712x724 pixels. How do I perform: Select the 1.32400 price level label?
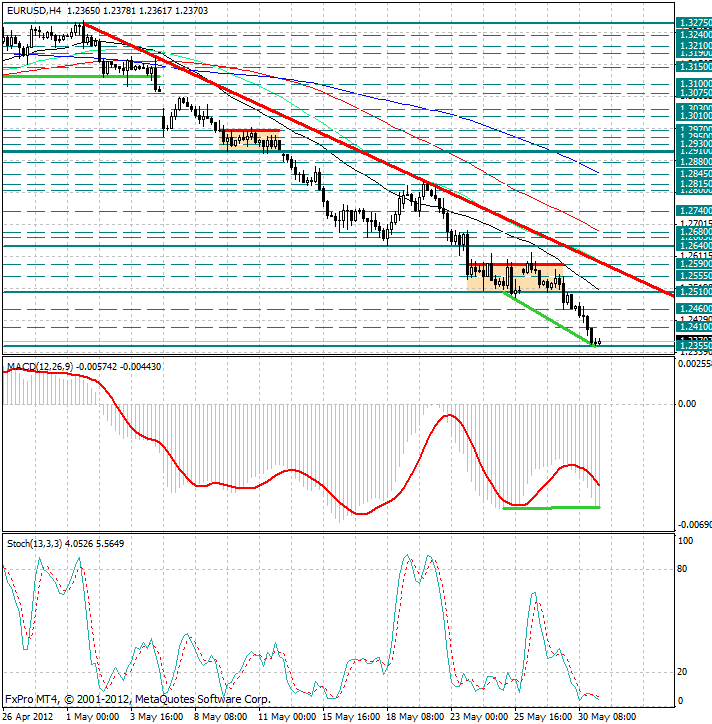[x=694, y=35]
